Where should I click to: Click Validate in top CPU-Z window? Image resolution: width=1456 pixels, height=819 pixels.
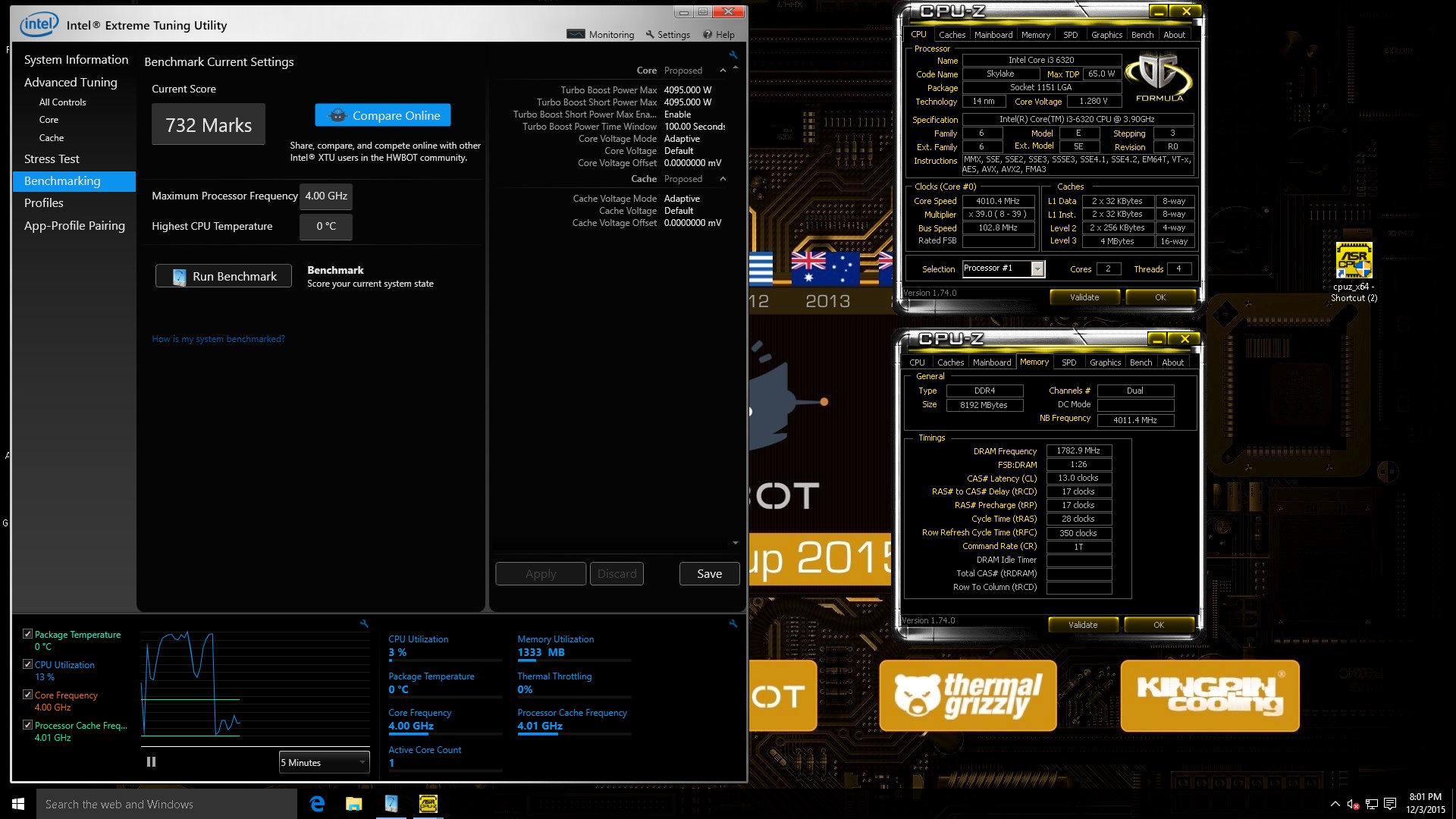pos(1084,297)
